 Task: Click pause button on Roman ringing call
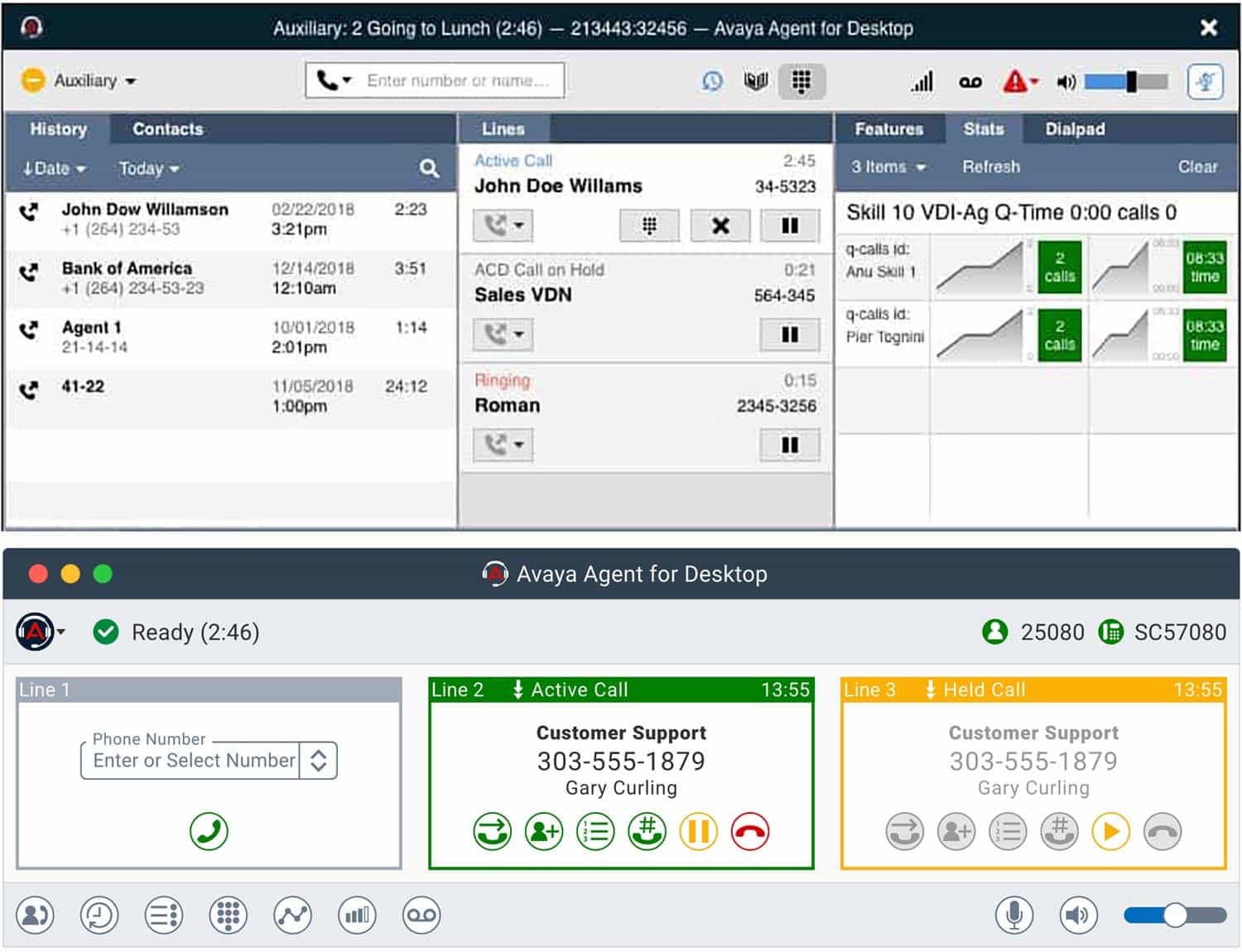click(x=790, y=445)
